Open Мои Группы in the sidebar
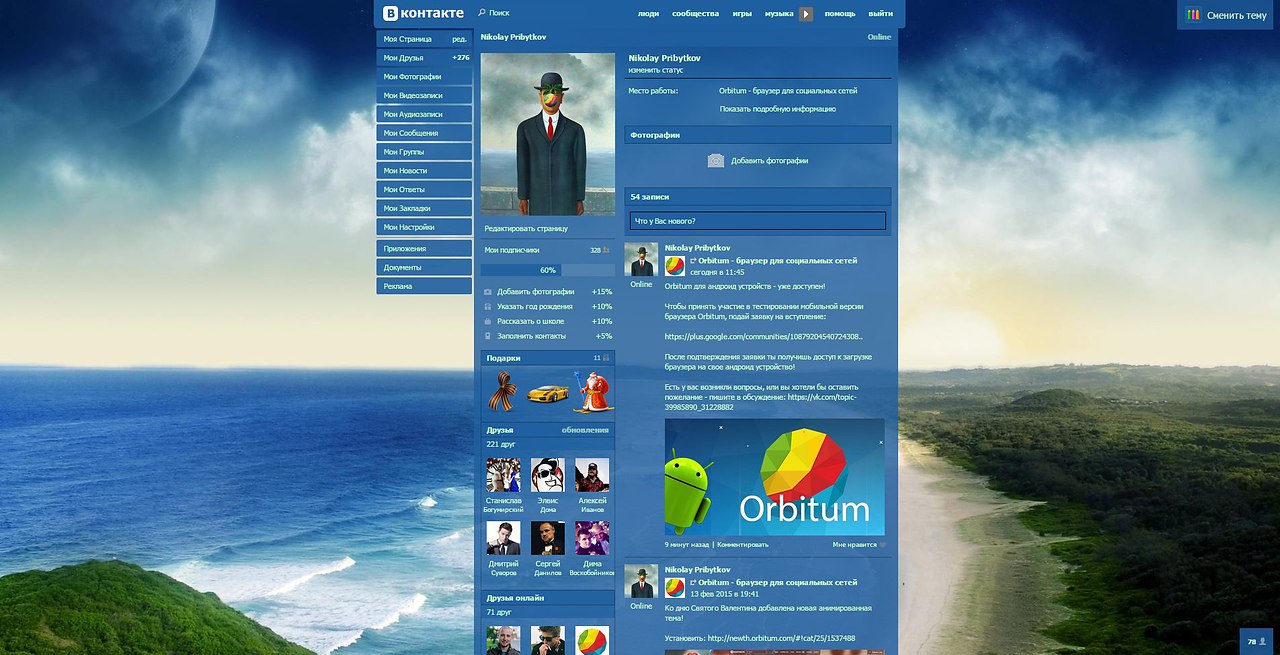Viewport: 1280px width, 655px height. [x=424, y=152]
